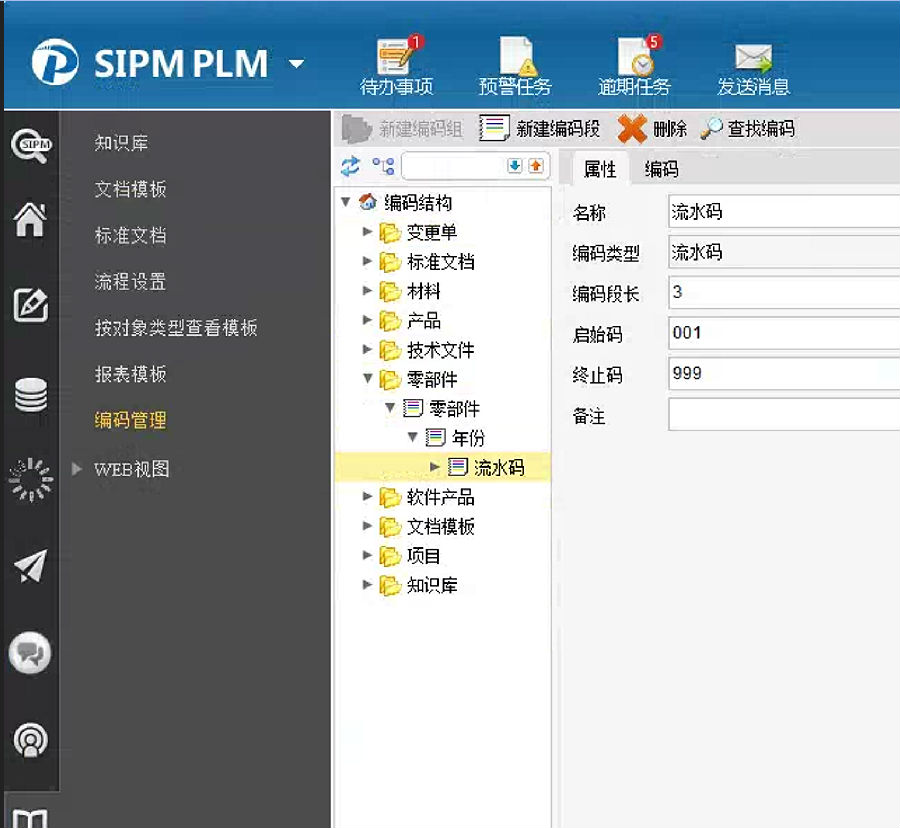The image size is (900, 828).
Task: Open the 逾期任务 overdue tasks icon
Action: pos(634,60)
